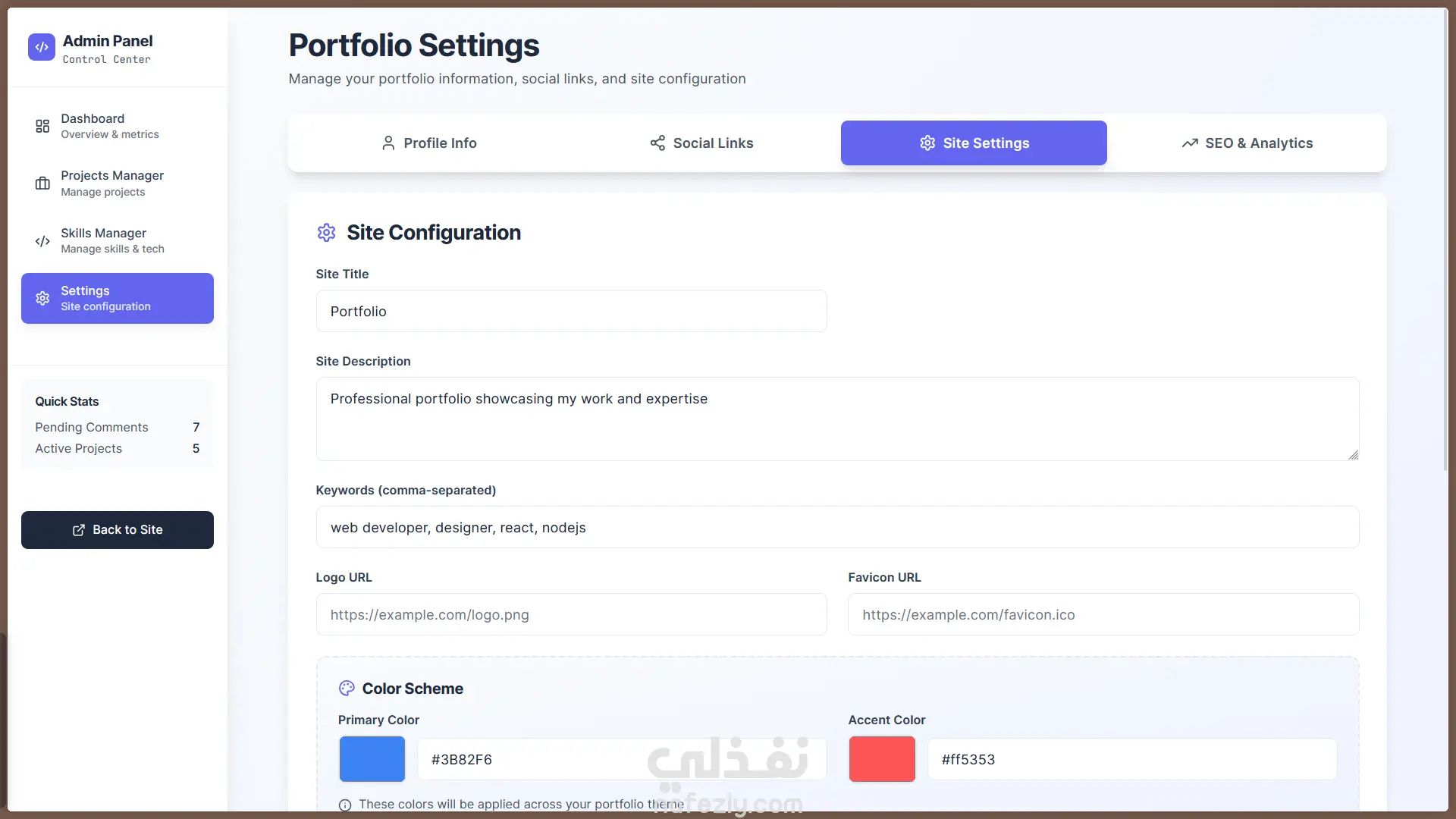Viewport: 1456px width, 819px height.
Task: Click the Dashboard grid icon
Action: pos(42,126)
